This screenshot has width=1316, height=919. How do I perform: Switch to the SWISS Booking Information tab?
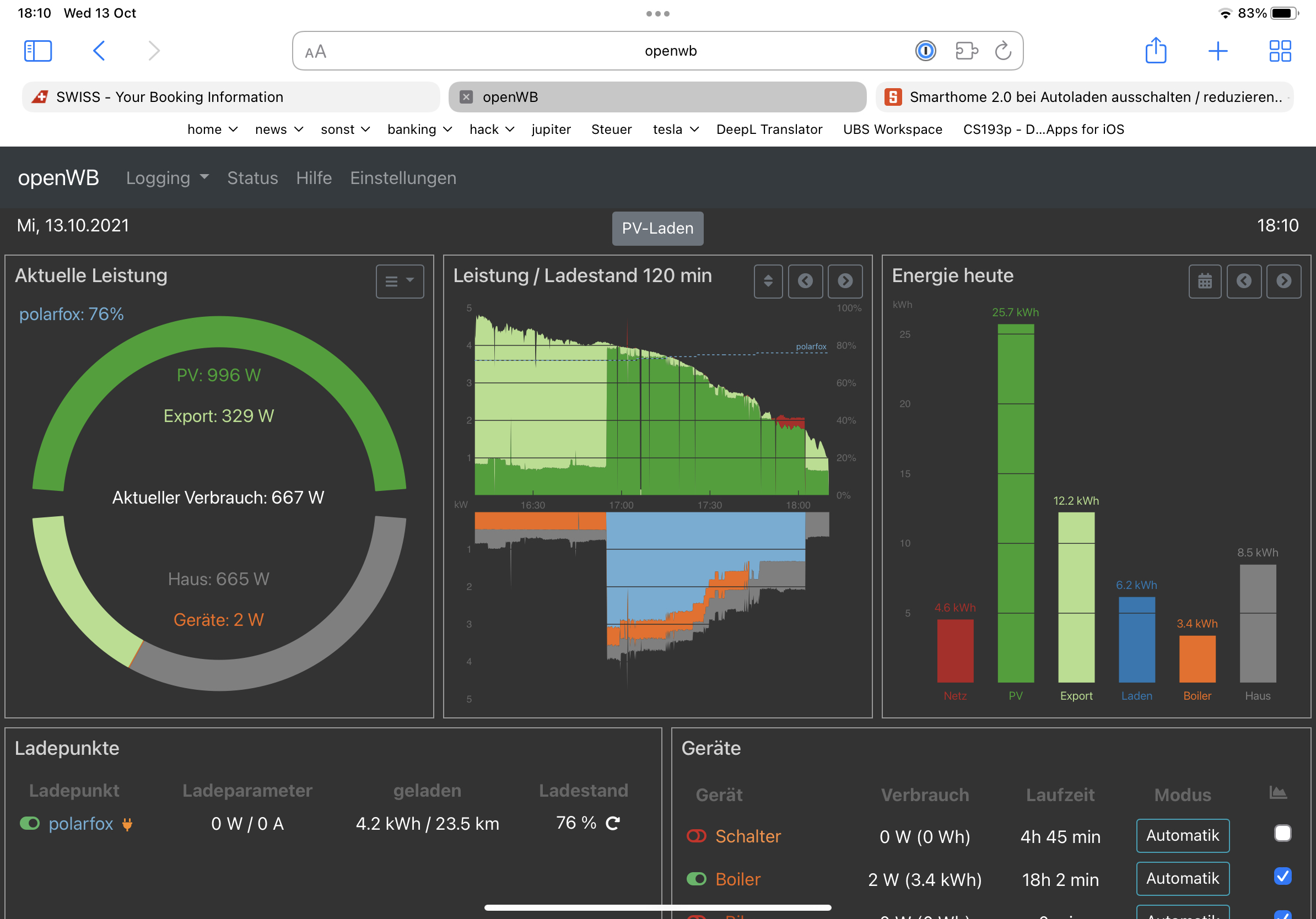[x=230, y=97]
